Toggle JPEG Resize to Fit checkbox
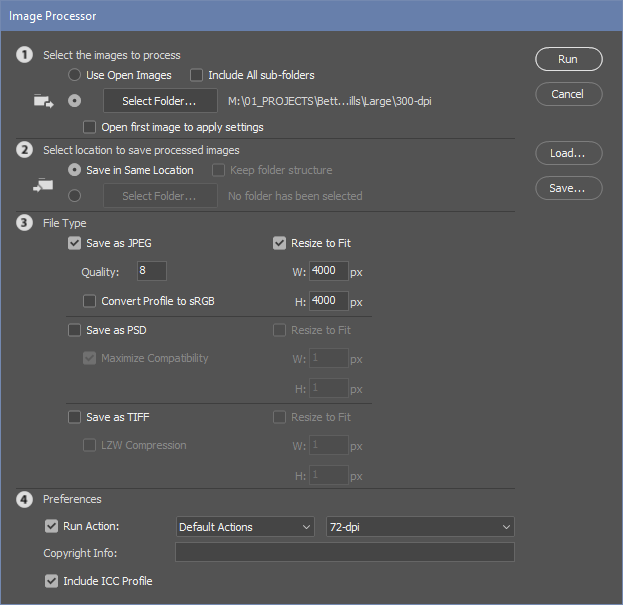This screenshot has height=605, width=623. (x=280, y=243)
